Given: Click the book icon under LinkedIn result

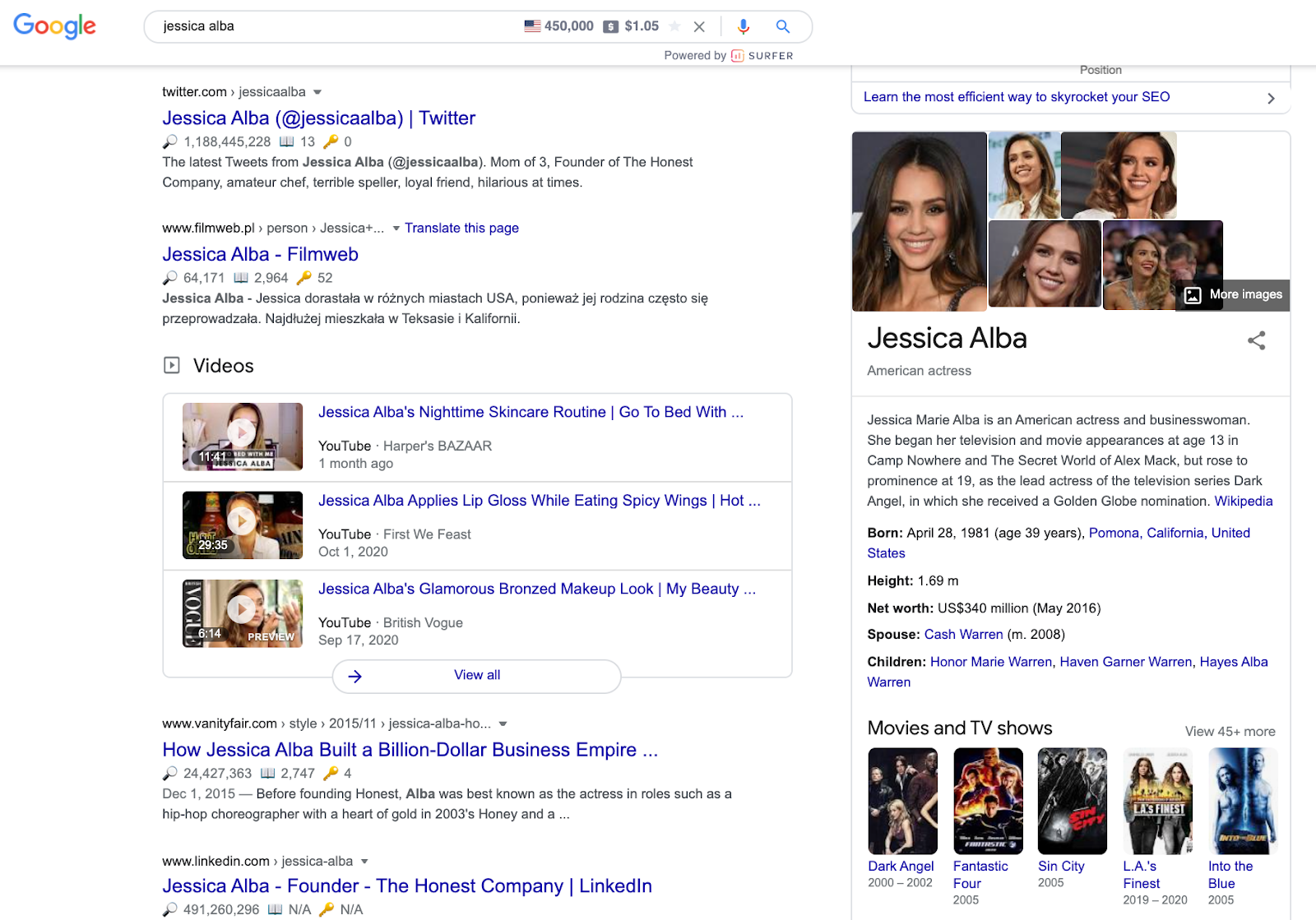Looking at the screenshot, I should pos(275,909).
